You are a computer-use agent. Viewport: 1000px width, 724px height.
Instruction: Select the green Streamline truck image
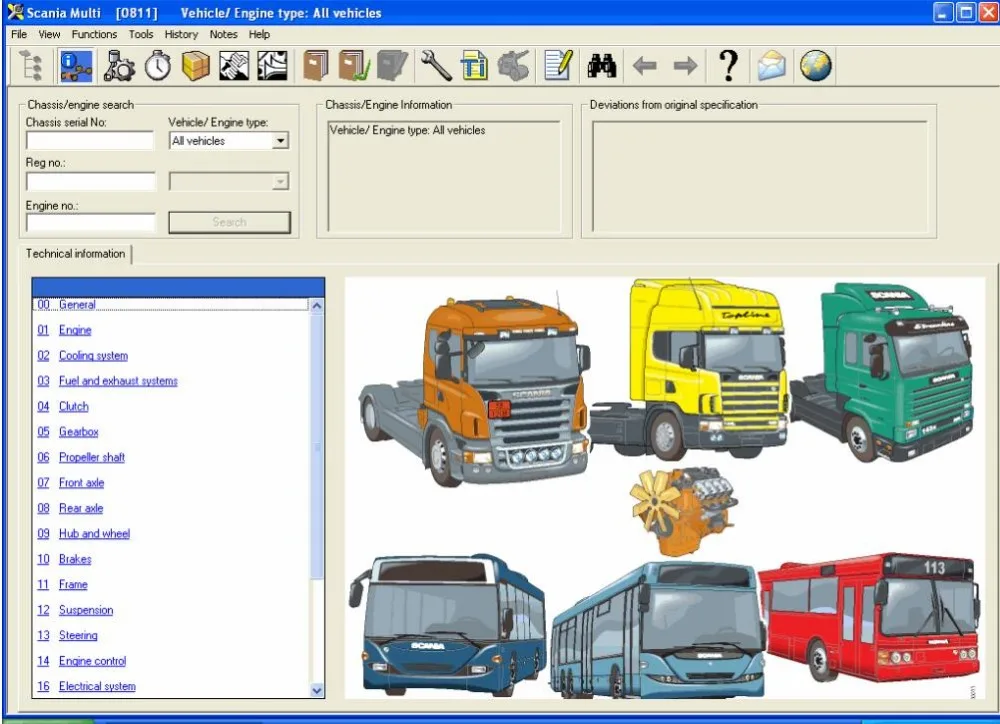(883, 371)
